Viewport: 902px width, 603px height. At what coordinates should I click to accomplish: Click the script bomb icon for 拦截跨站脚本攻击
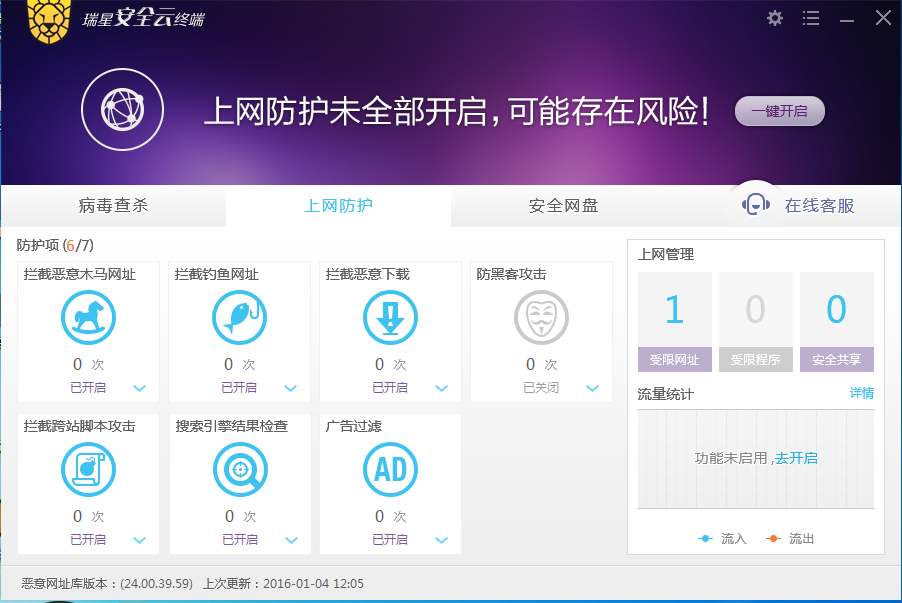point(89,470)
